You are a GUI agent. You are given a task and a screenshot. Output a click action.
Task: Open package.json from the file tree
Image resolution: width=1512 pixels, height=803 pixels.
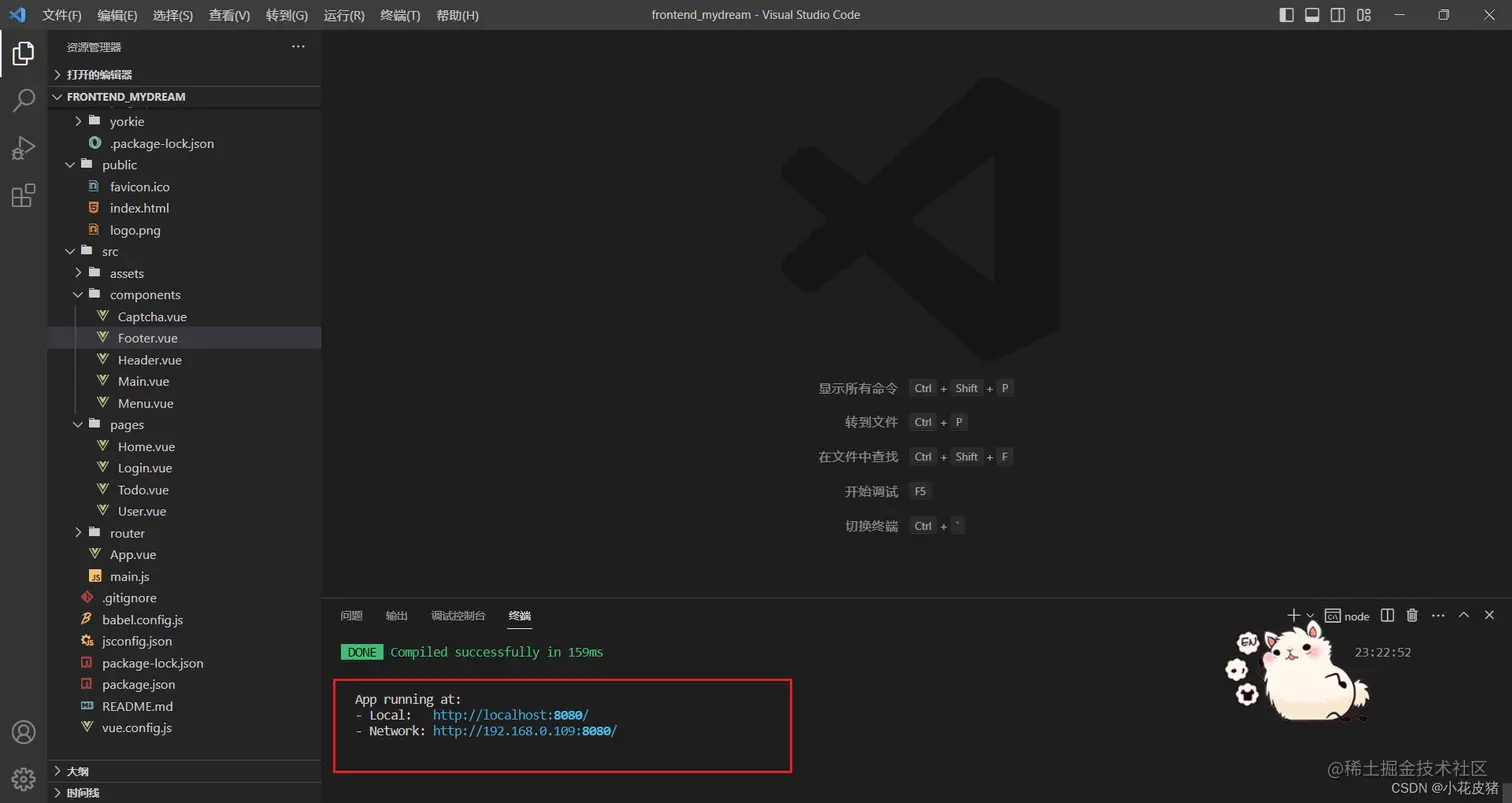185,685
